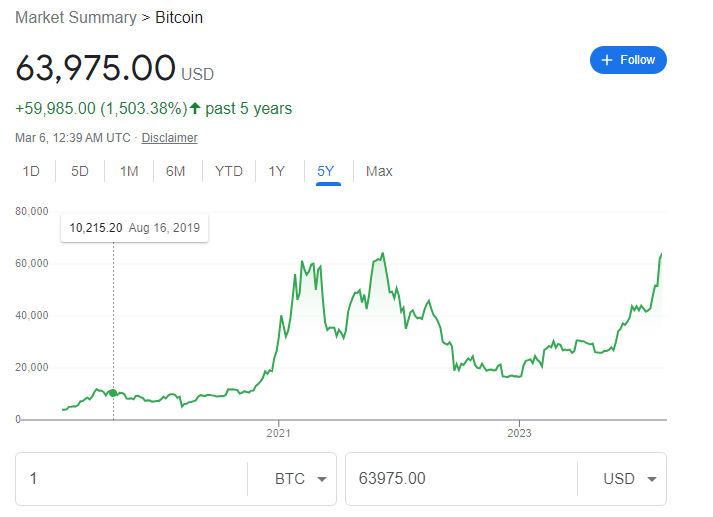Show the YTD chart range
The width and height of the screenshot is (713, 517).
[229, 171]
